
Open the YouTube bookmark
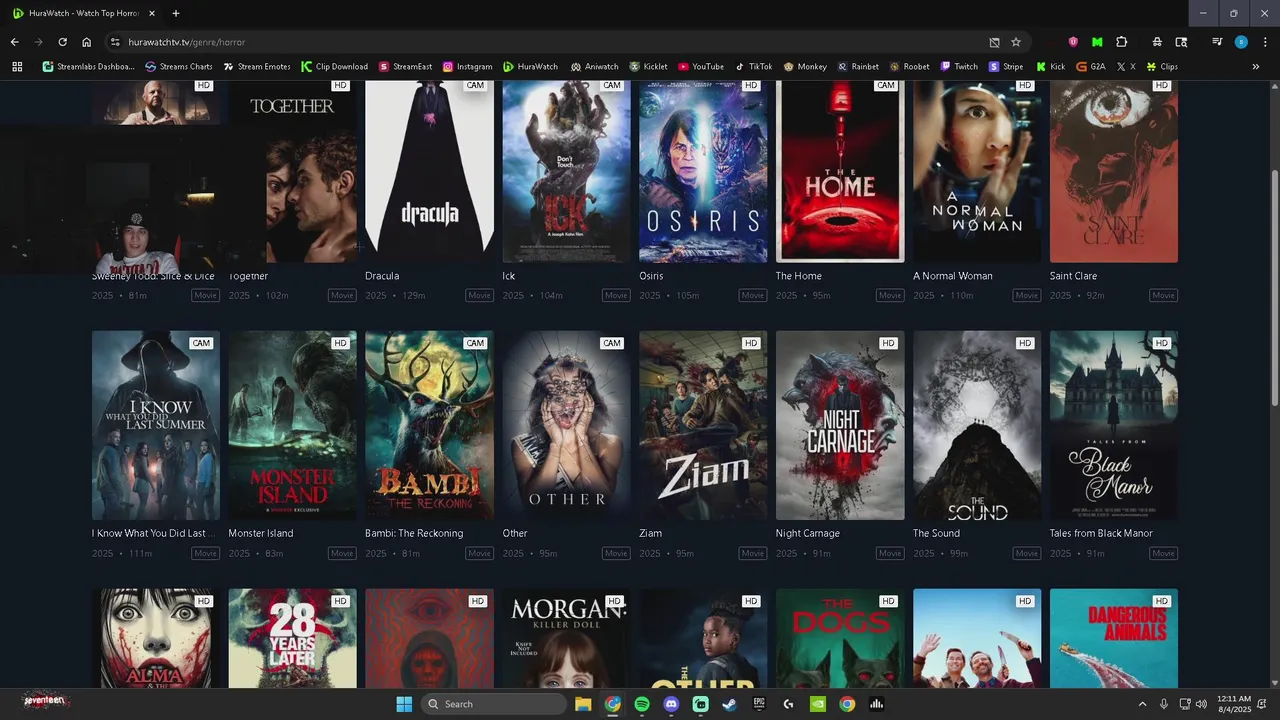click(x=701, y=67)
